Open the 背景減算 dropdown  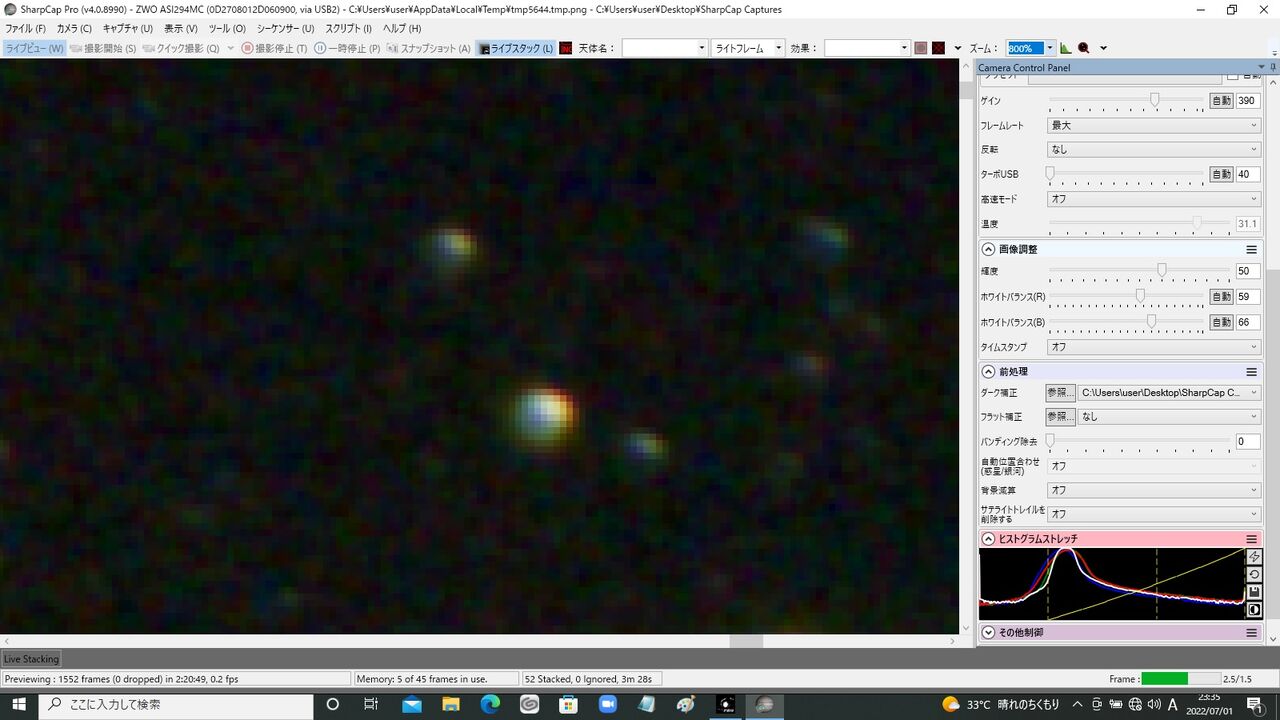[1153, 490]
